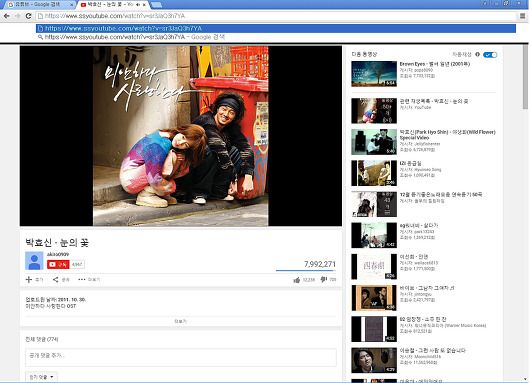Screen dimensions: 530x383
Task: Open the 인기 댓글 sort dropdown
Action: point(41,377)
